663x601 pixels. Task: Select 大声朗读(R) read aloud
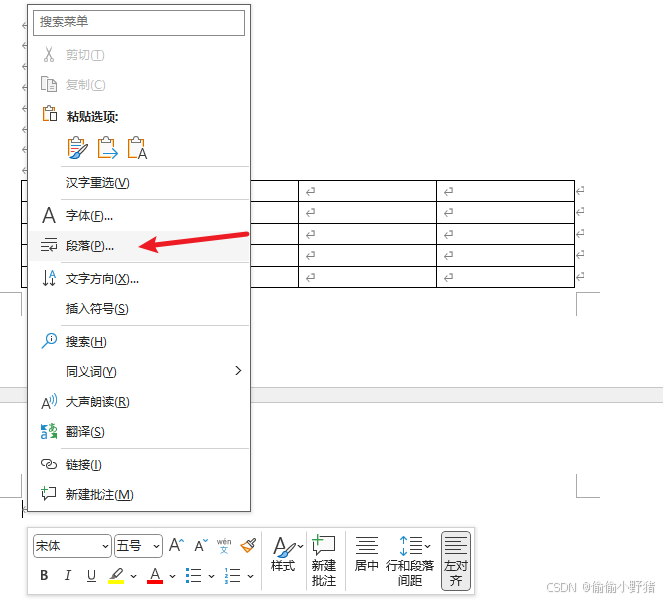coord(139,402)
